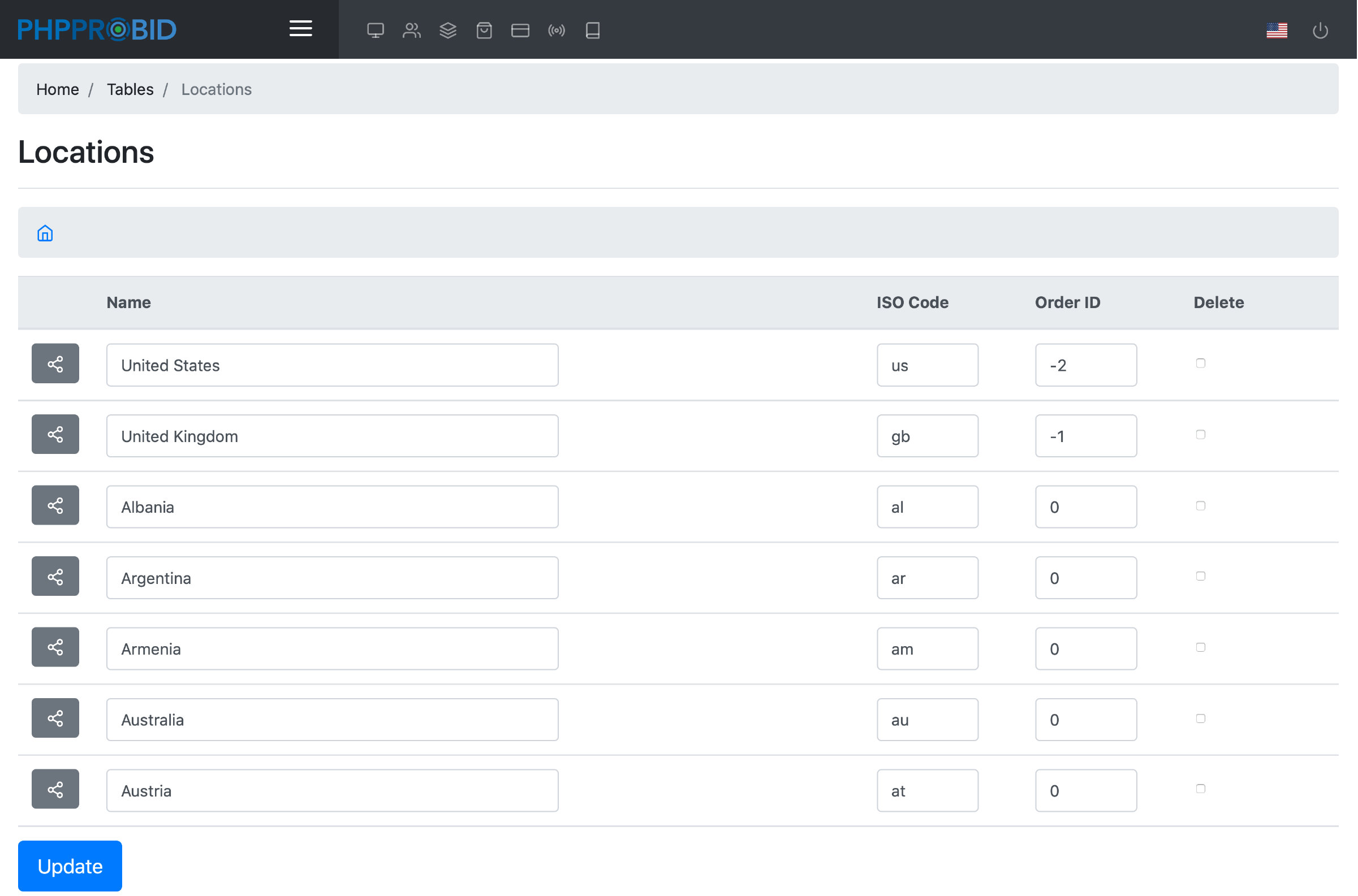Open the monitor dashboard icon in navbar

click(x=375, y=31)
